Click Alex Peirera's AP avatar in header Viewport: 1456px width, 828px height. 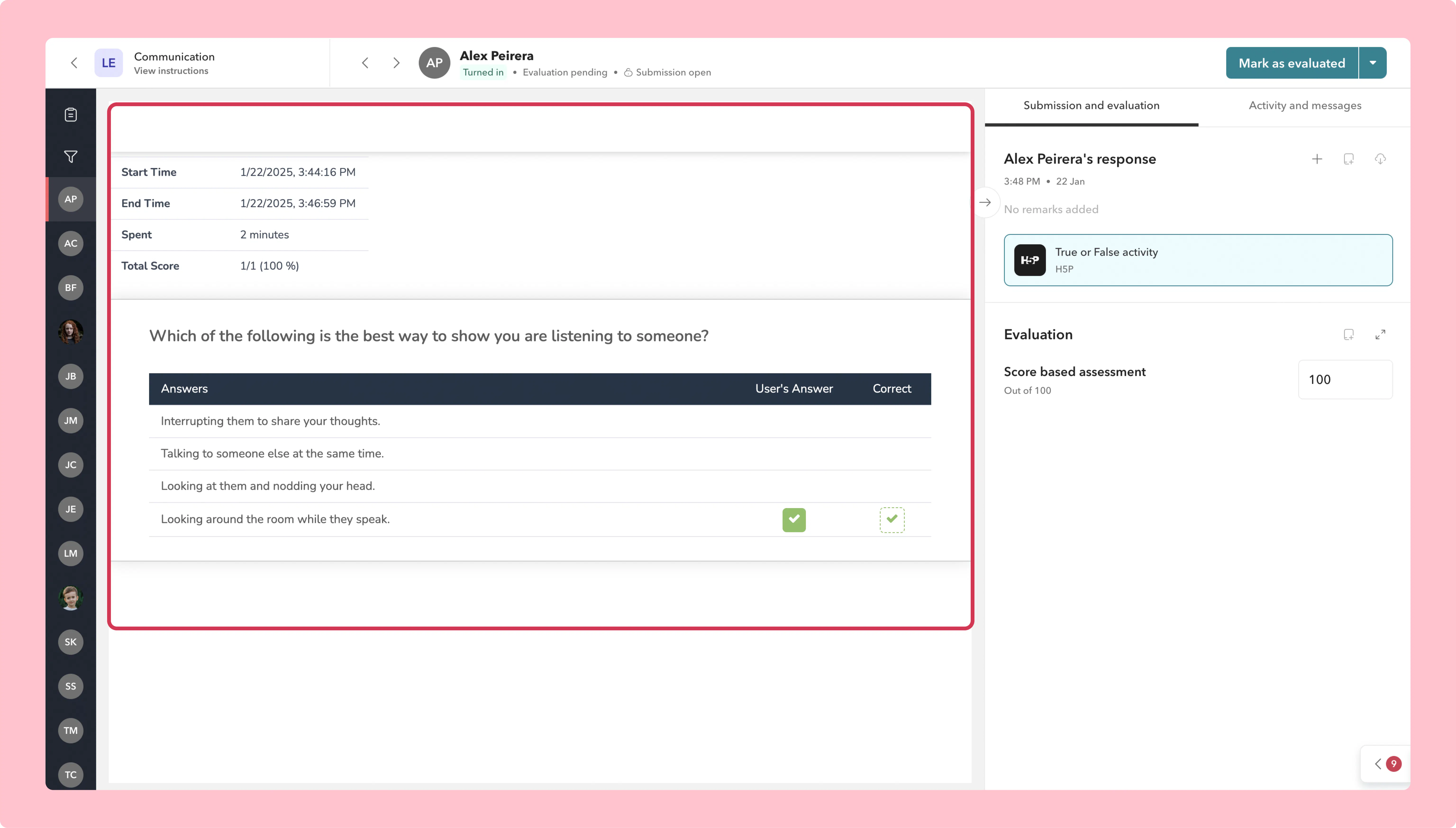tap(434, 63)
